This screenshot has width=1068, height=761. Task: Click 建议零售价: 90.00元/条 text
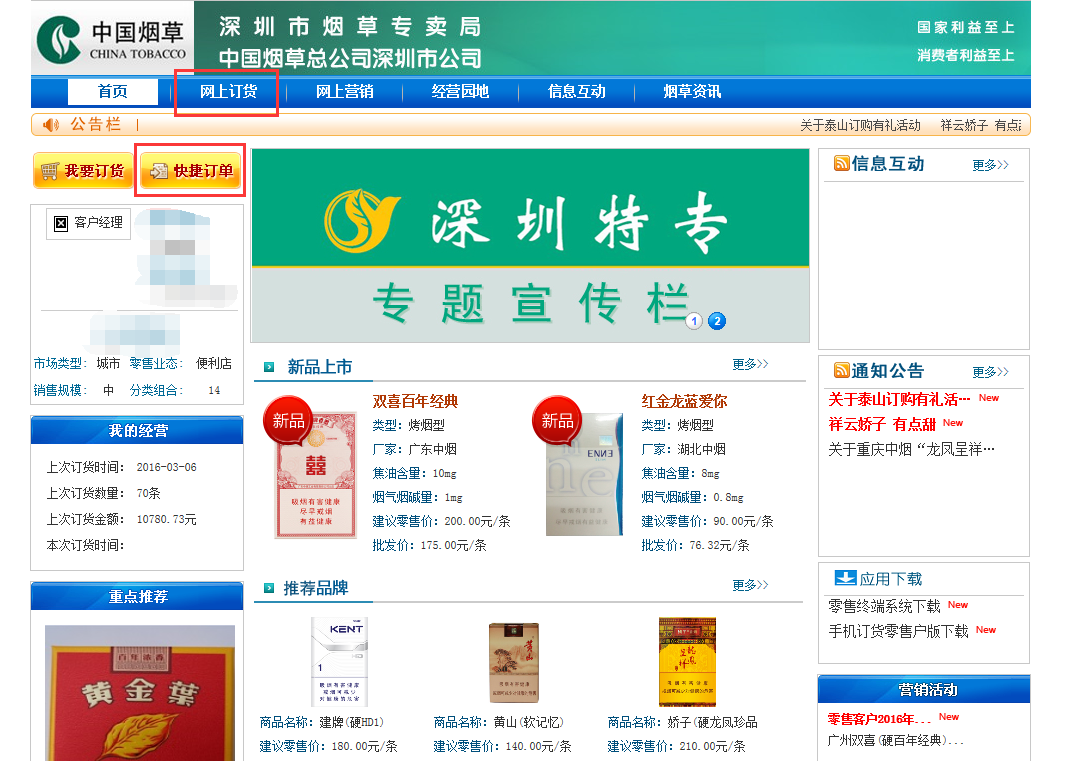(x=707, y=522)
